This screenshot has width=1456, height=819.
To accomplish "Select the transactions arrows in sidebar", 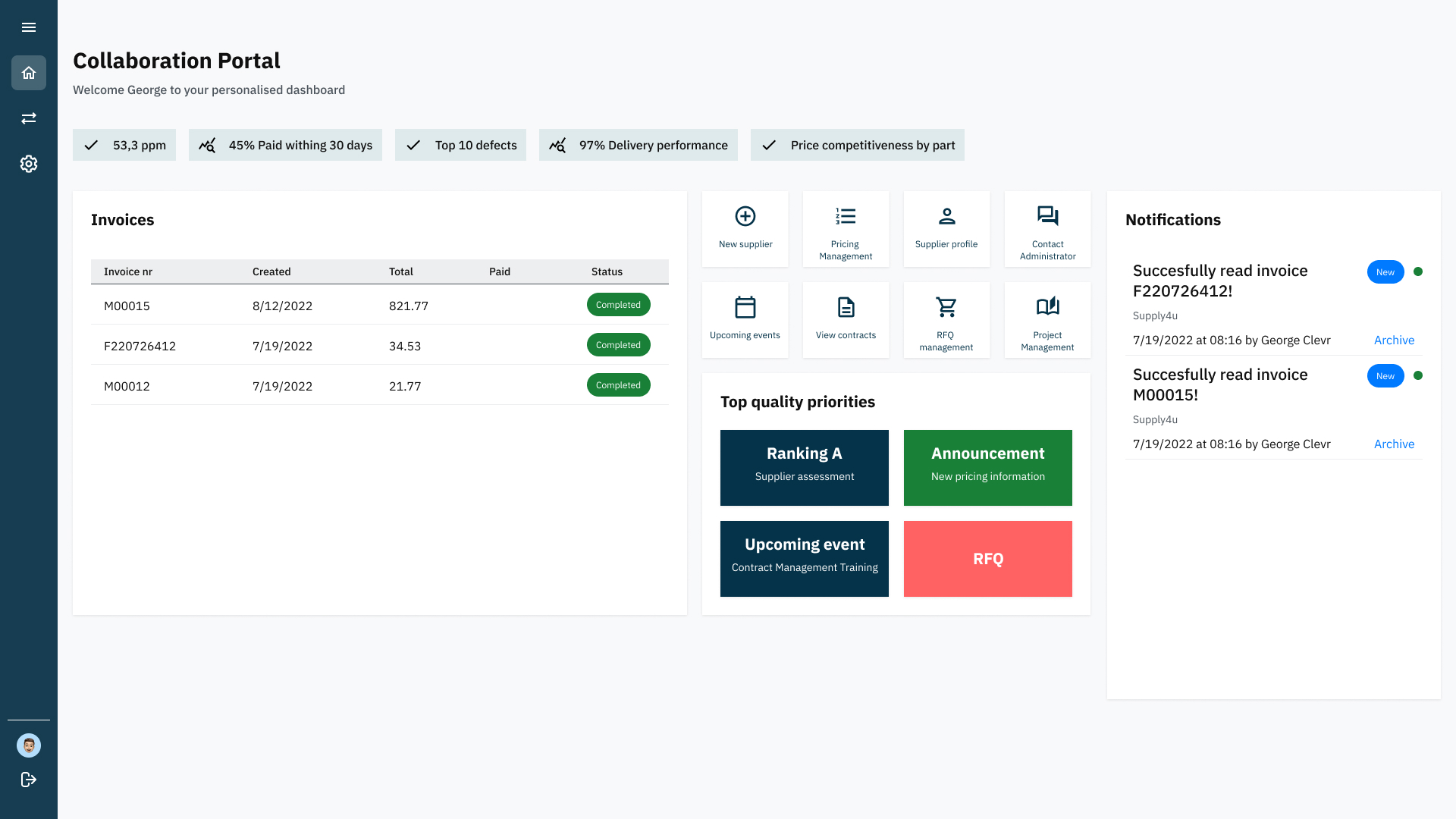I will (x=29, y=118).
